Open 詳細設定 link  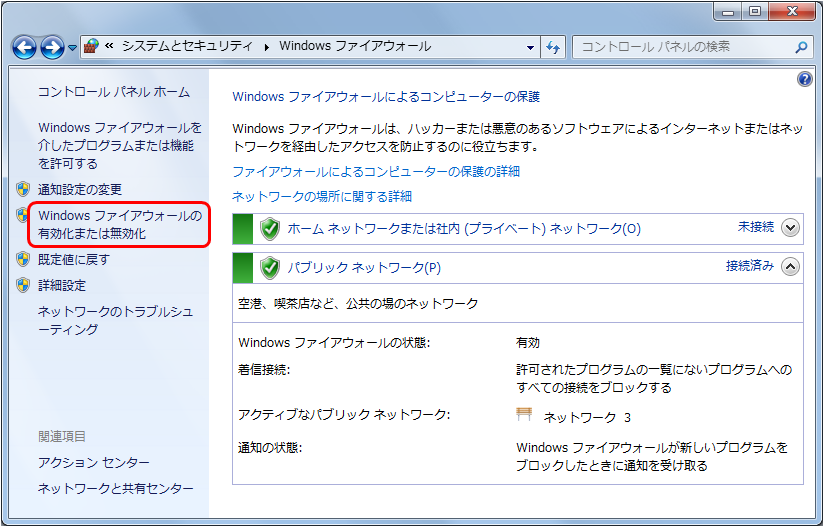click(x=61, y=285)
